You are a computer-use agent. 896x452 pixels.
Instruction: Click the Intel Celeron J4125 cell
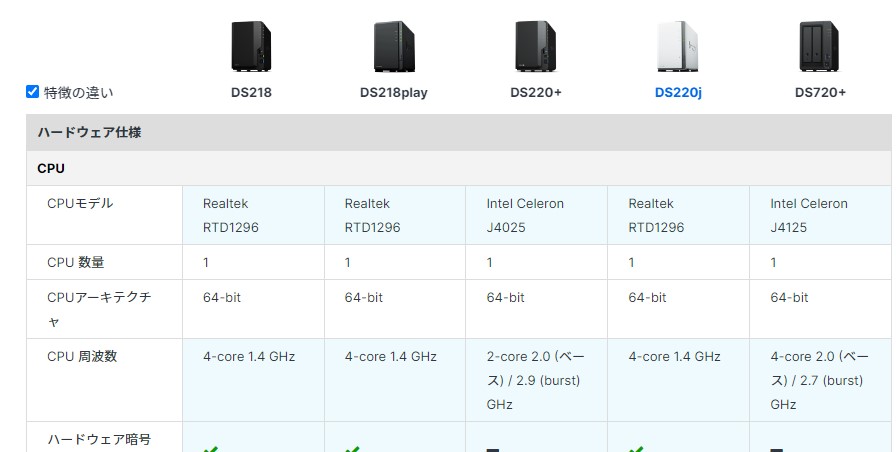coord(820,215)
